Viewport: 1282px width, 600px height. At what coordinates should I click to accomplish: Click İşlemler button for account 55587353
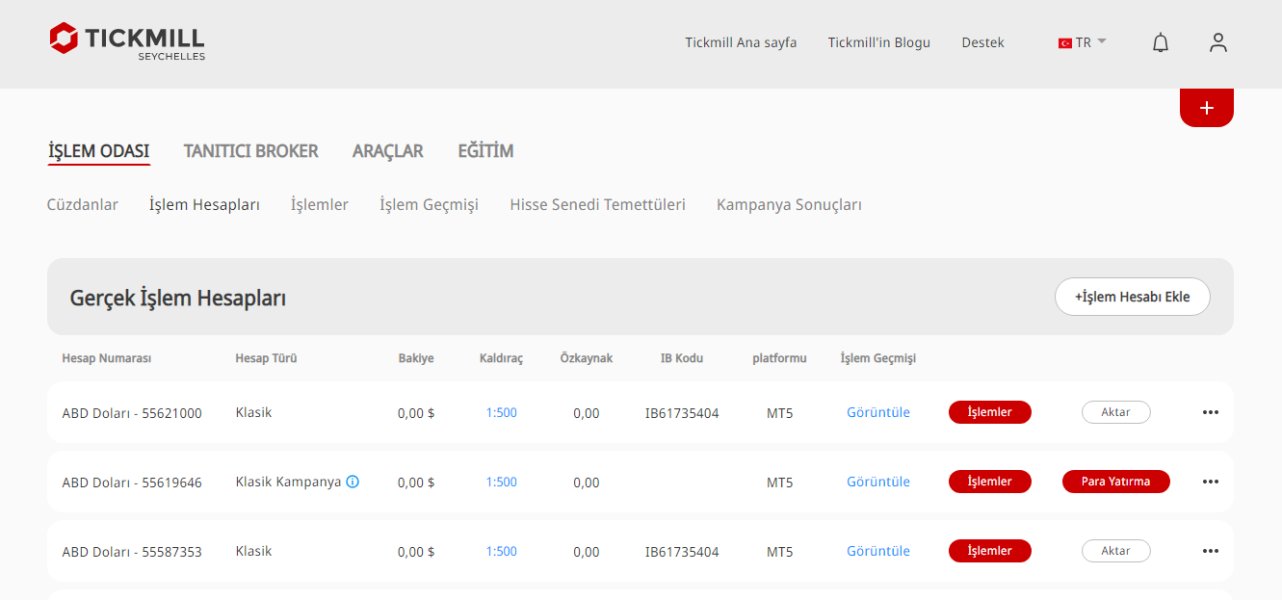[x=990, y=551]
